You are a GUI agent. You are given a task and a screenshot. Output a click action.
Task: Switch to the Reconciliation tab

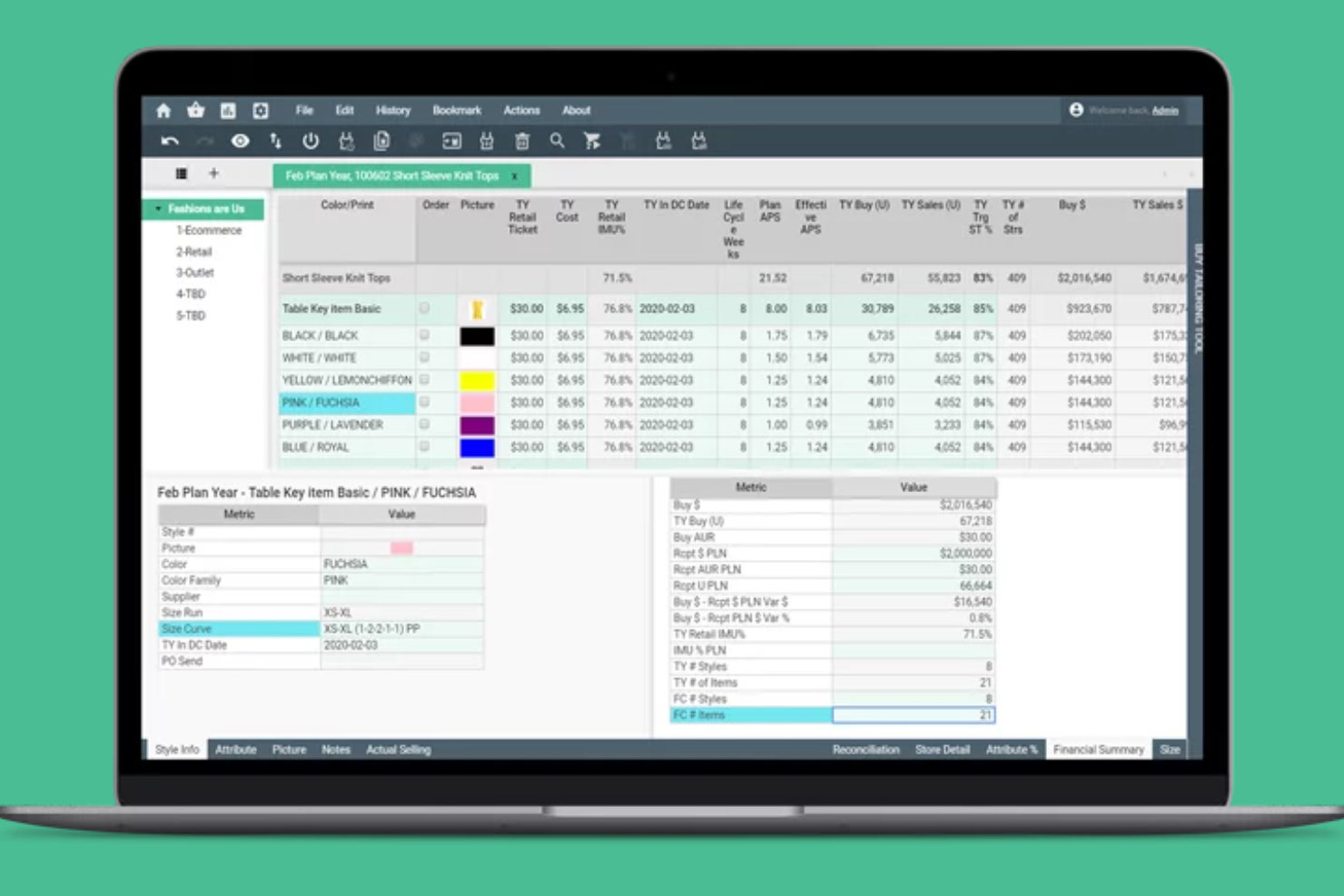[865, 750]
